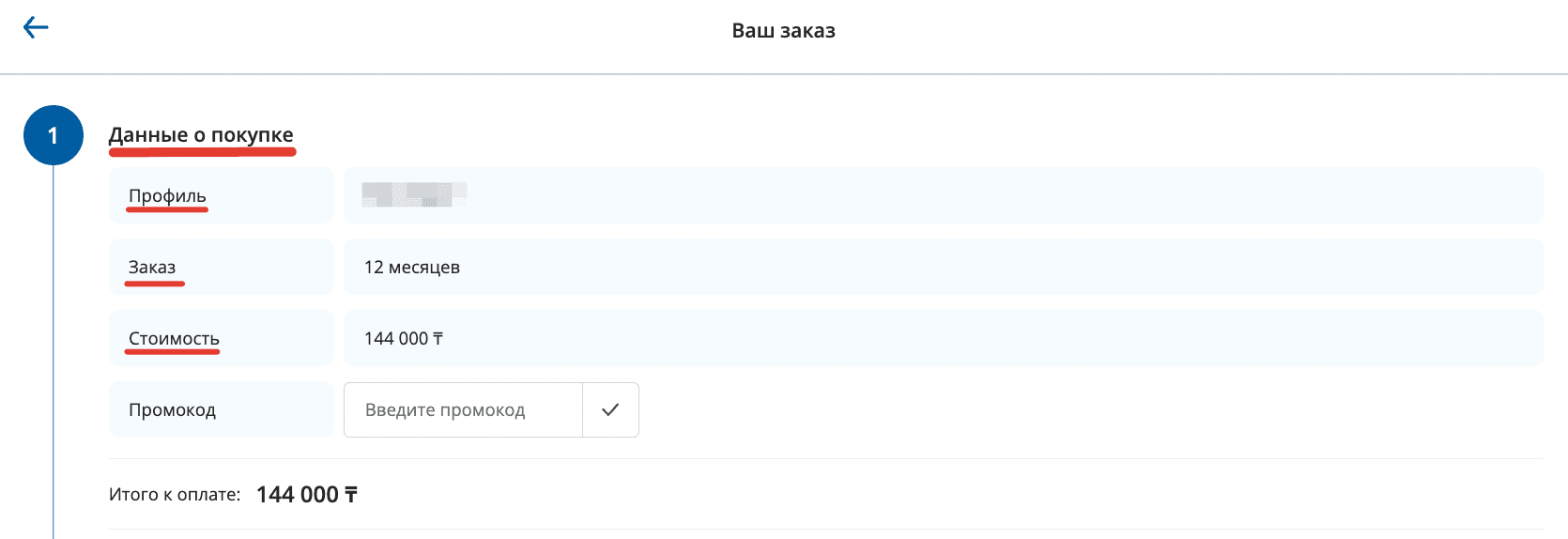Click the "Заказ" label
1568x539 pixels.
(152, 267)
